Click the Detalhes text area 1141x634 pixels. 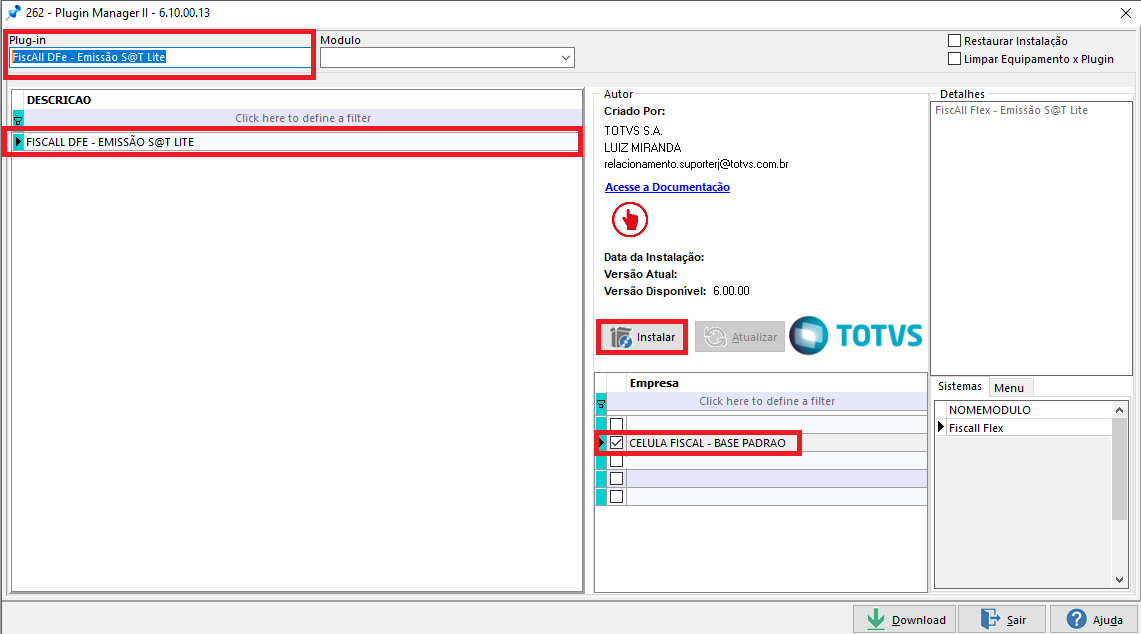coord(1031,238)
